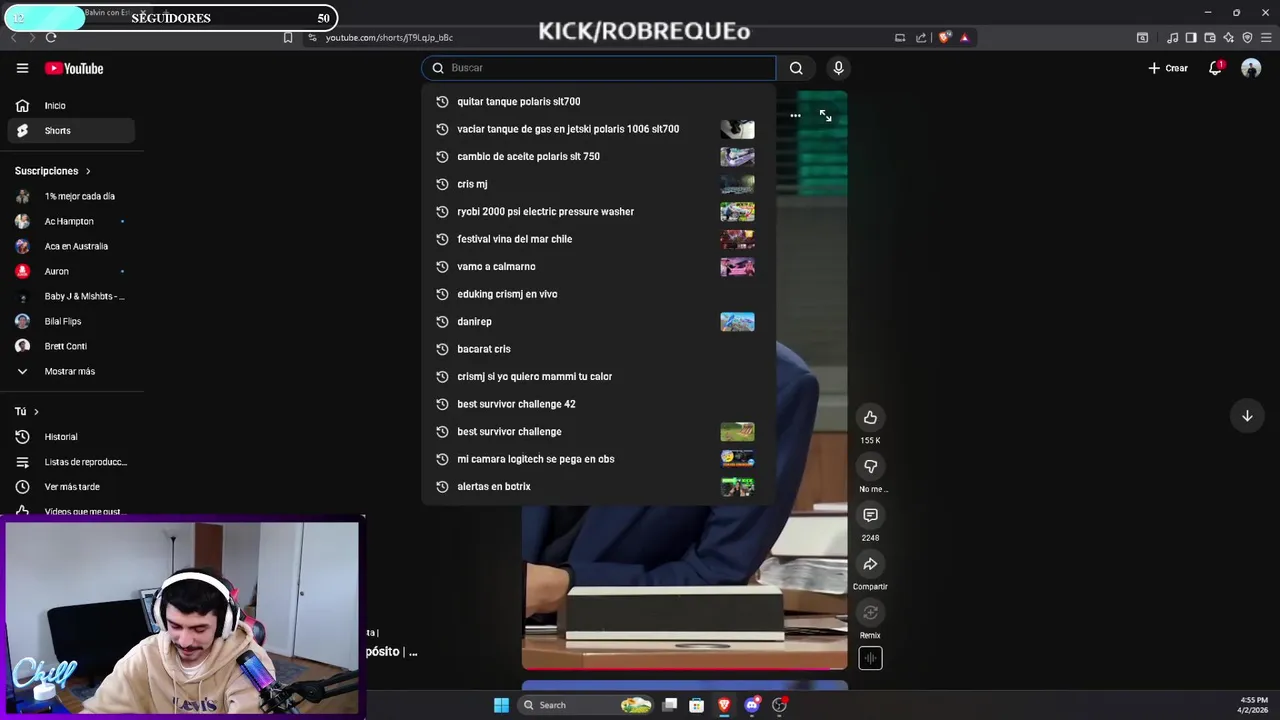This screenshot has width=1280, height=720.
Task: Select suggestion 'festival vina del mar chile'
Action: pyautogui.click(x=598, y=239)
